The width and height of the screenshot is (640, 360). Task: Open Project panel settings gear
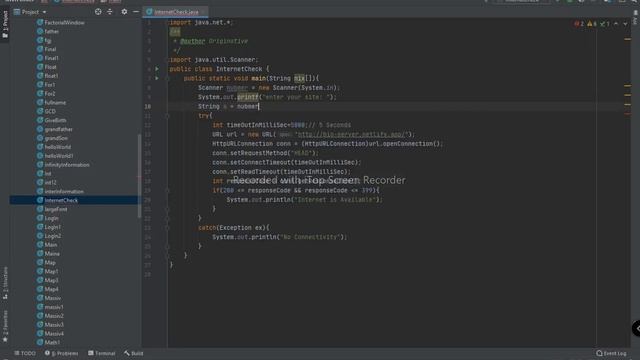click(124, 12)
